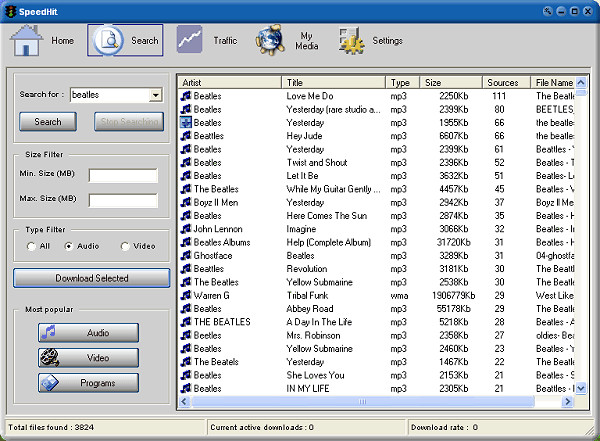The image size is (600, 441).
Task: Select the Audio type filter radio button
Action: 68,246
